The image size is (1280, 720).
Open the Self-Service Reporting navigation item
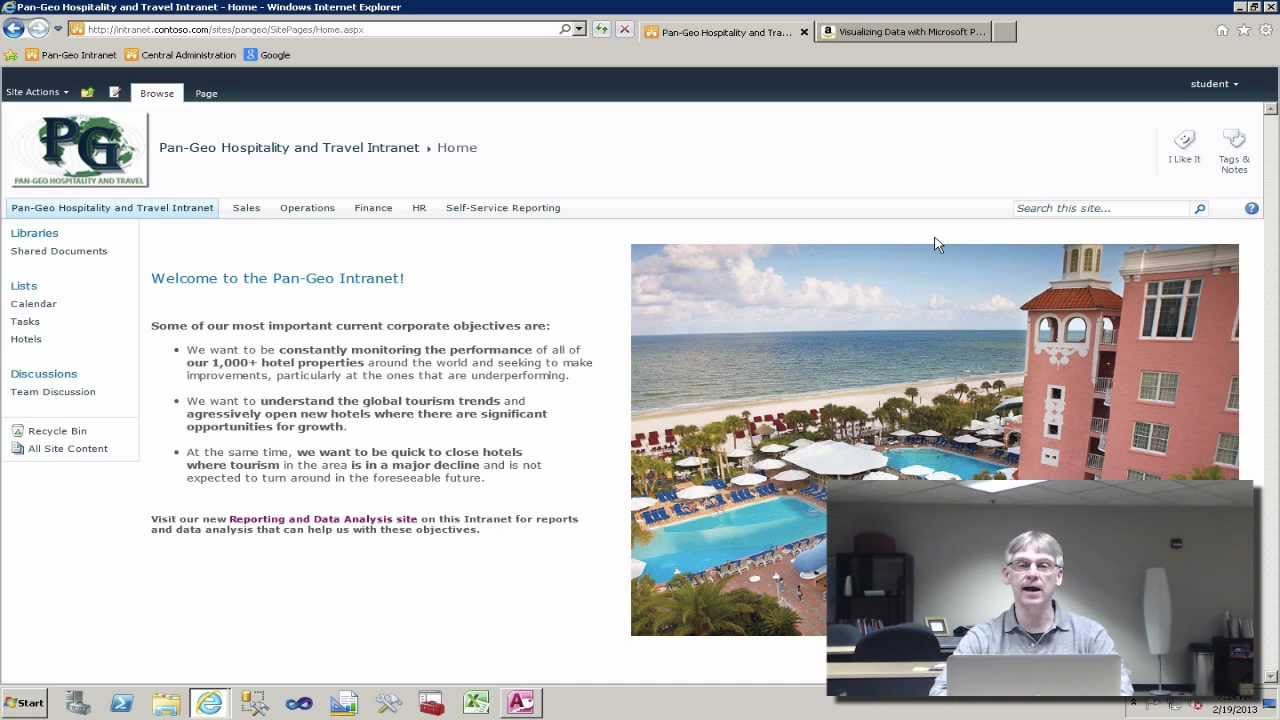click(503, 208)
